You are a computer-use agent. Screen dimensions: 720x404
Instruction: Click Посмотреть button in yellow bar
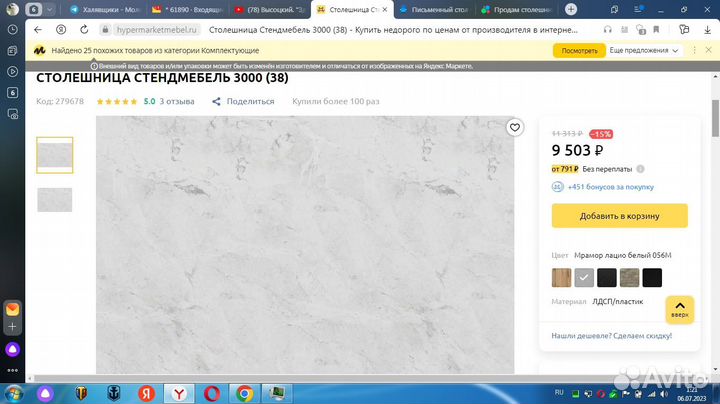579,50
